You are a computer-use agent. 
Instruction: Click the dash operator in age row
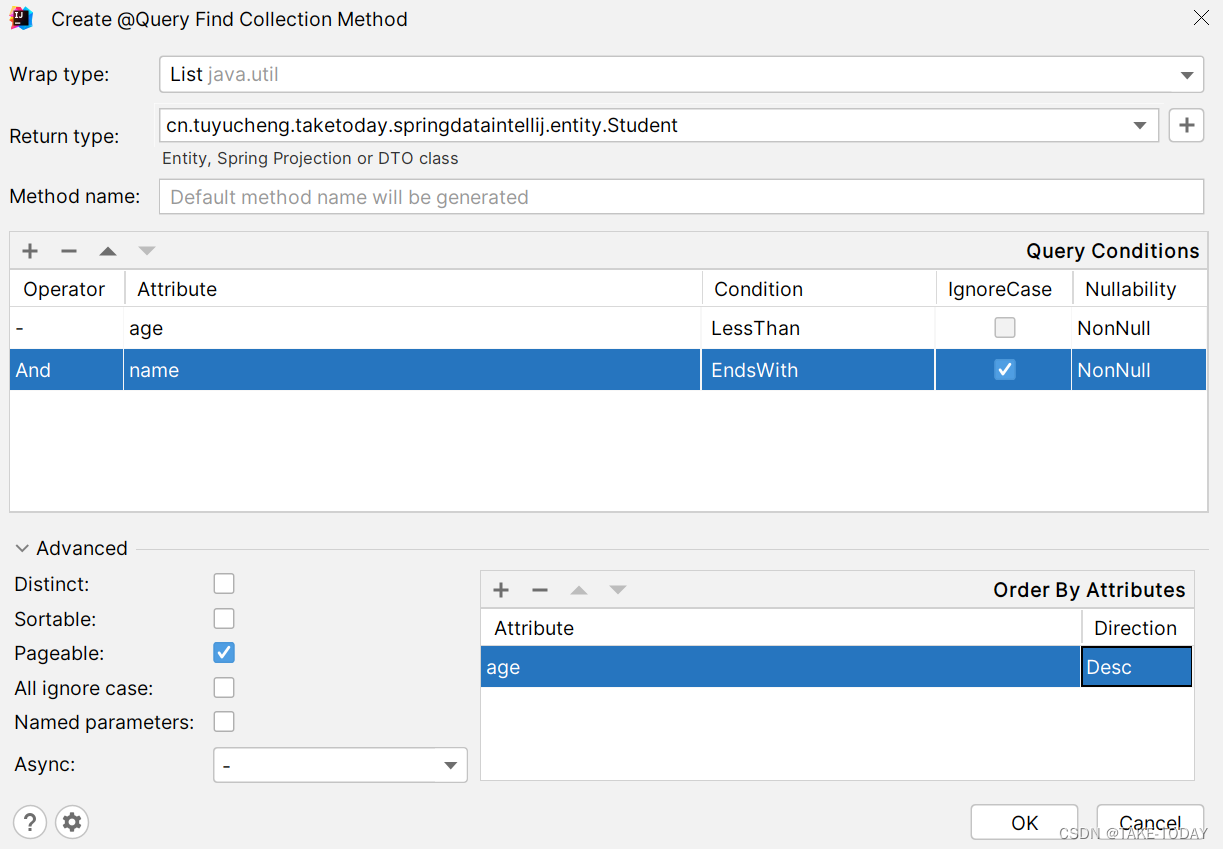(67, 328)
